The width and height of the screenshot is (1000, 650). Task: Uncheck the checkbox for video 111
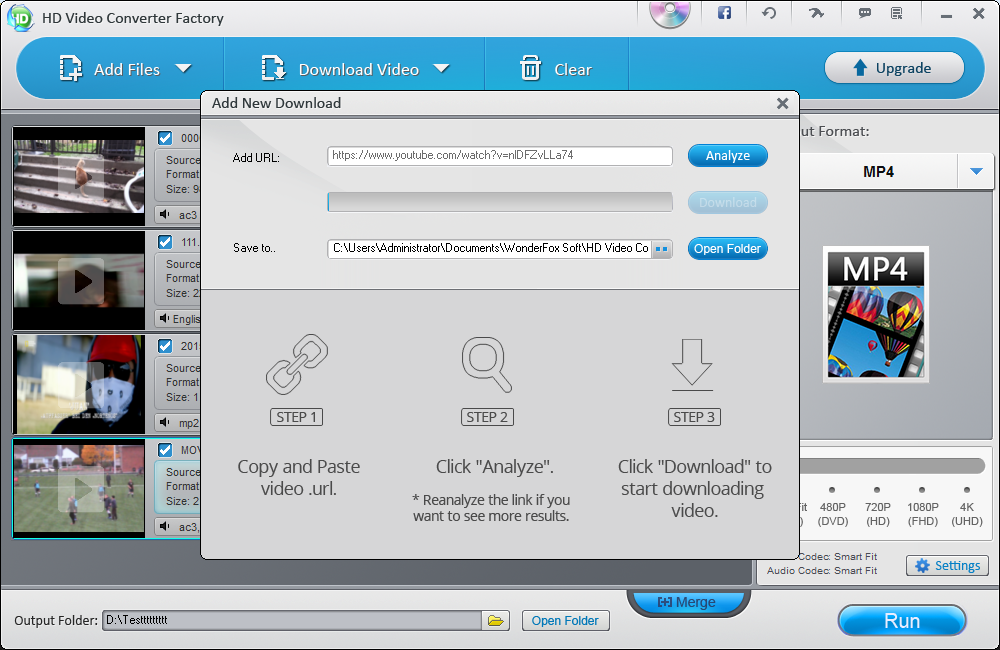point(165,242)
